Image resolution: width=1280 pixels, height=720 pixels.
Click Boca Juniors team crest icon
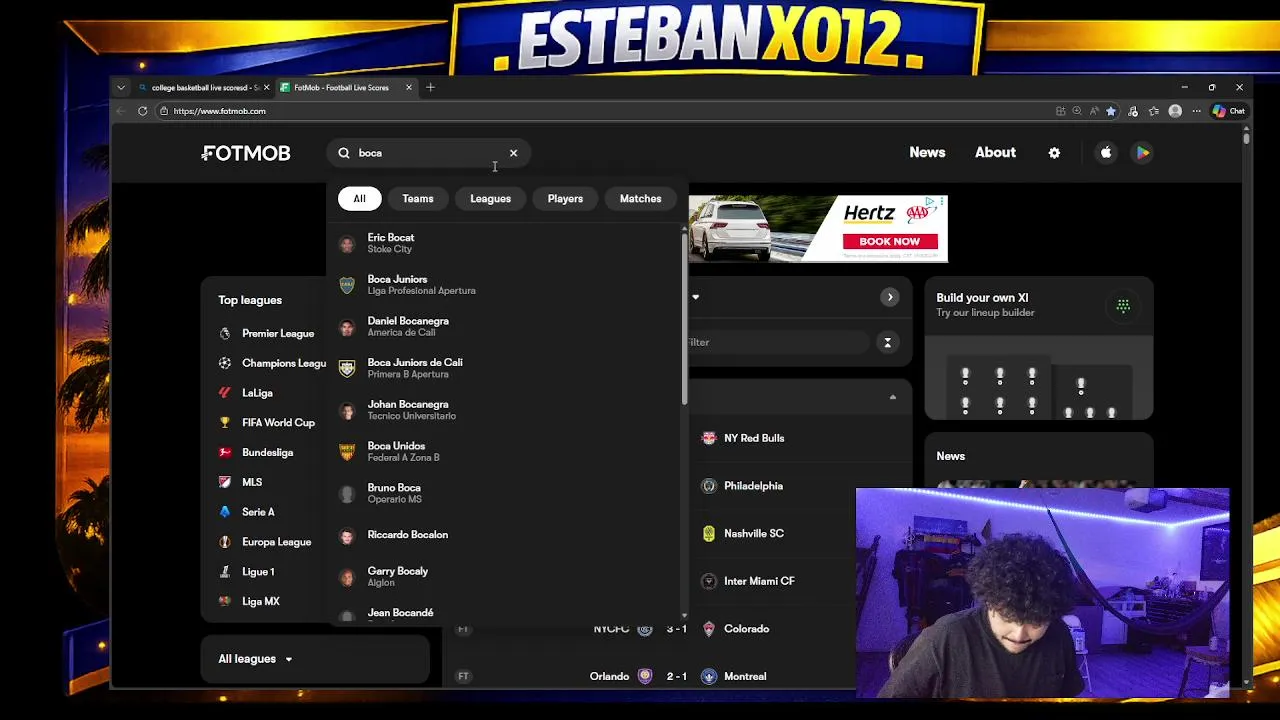point(347,285)
